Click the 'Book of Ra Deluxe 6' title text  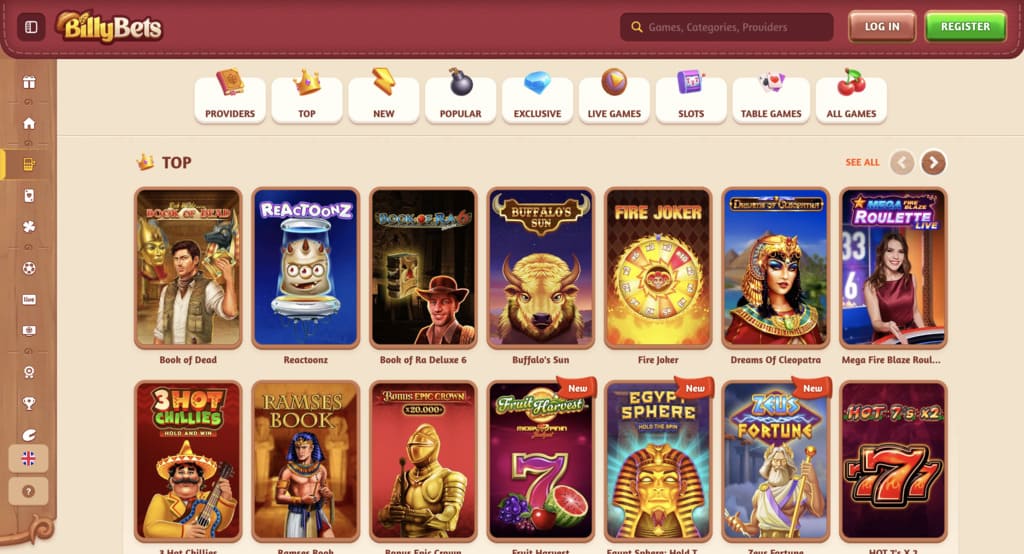(423, 360)
